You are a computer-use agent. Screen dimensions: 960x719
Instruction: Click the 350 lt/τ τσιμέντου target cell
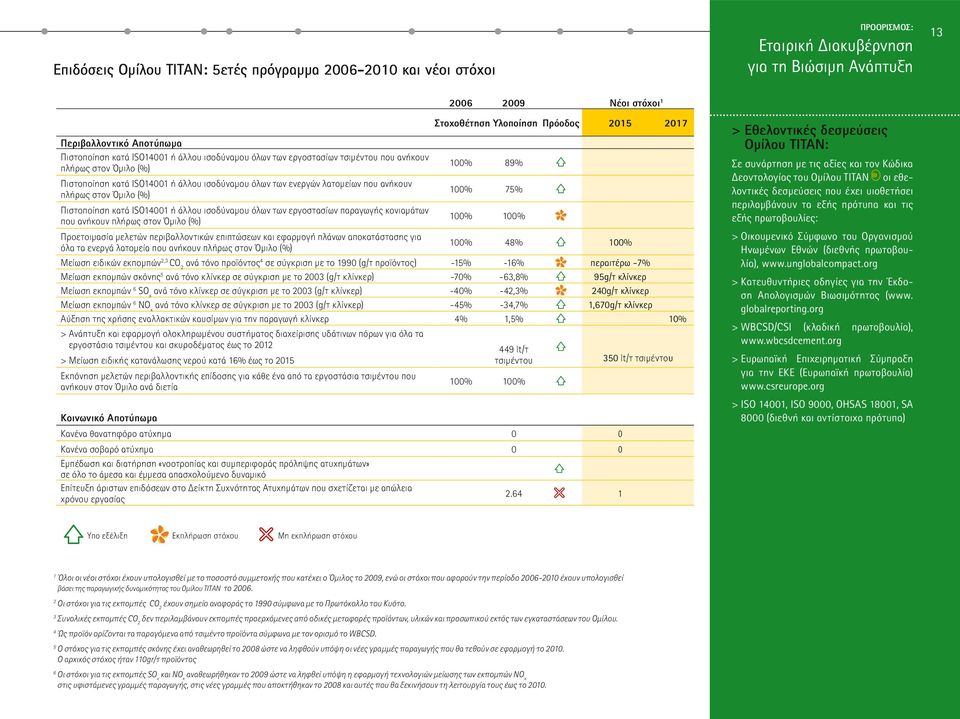637,358
